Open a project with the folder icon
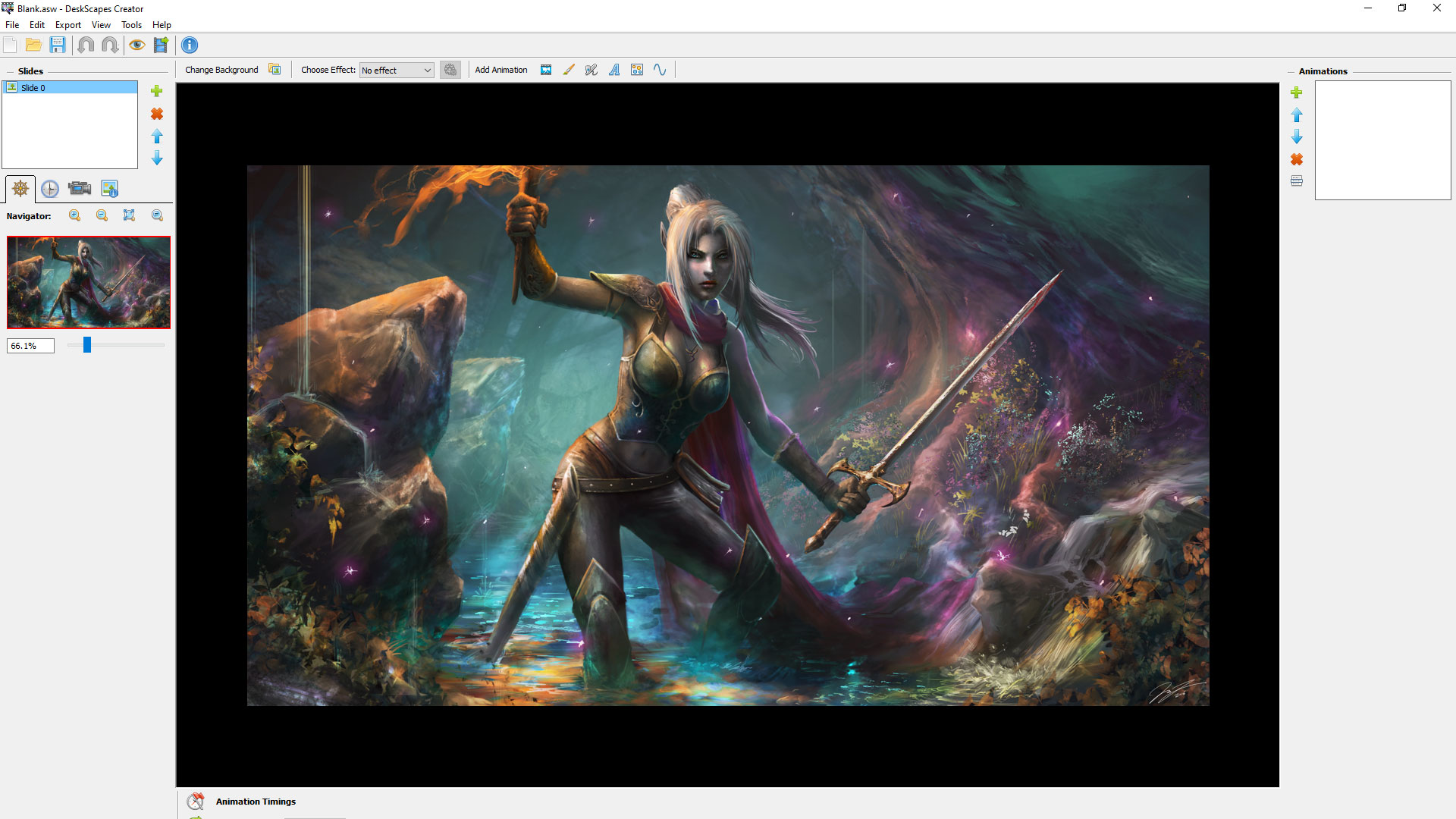1456x819 pixels. (33, 45)
